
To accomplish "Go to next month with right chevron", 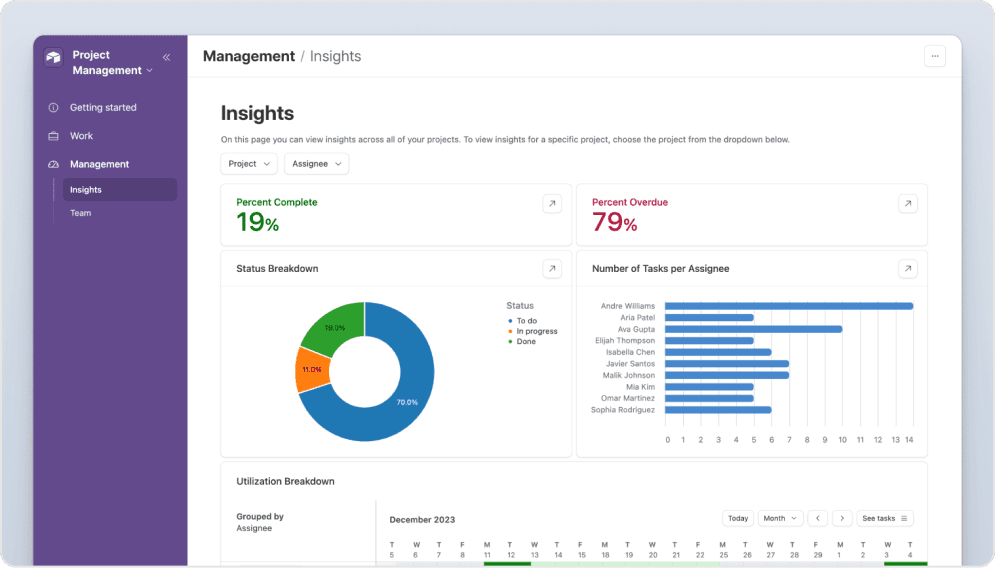I will click(x=842, y=518).
